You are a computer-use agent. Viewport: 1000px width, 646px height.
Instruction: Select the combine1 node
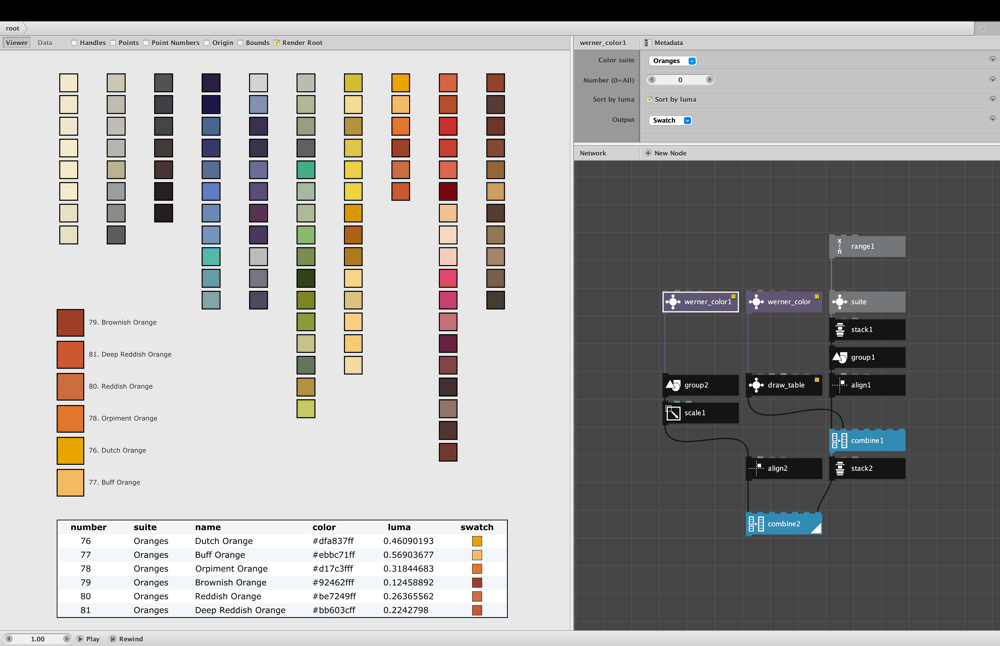[x=867, y=441]
